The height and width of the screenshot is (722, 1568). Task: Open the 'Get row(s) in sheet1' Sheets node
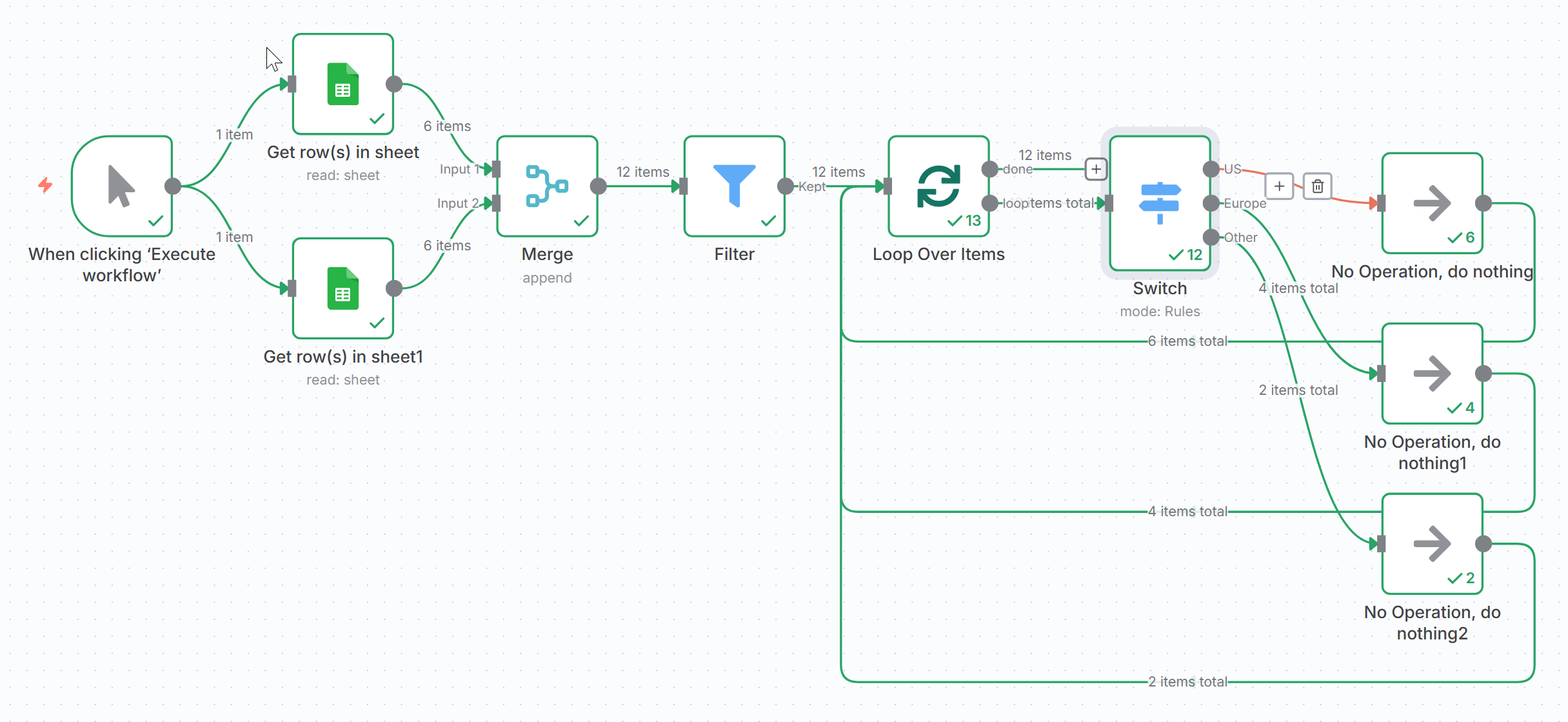[x=342, y=288]
